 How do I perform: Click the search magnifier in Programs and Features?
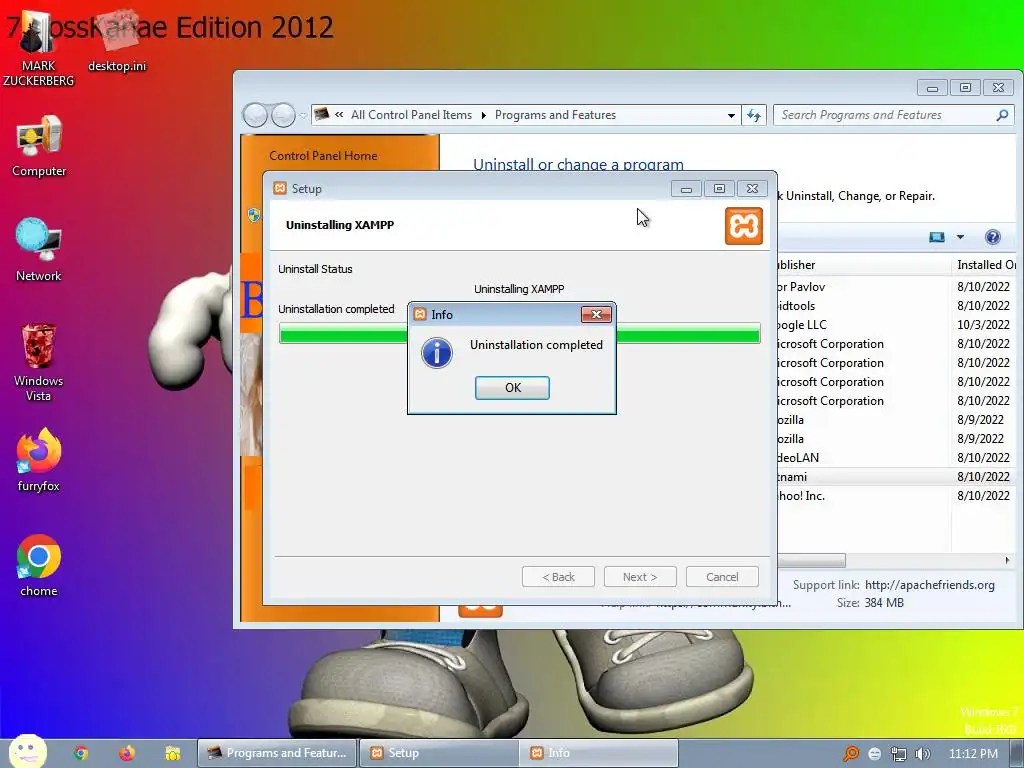[x=1002, y=115]
